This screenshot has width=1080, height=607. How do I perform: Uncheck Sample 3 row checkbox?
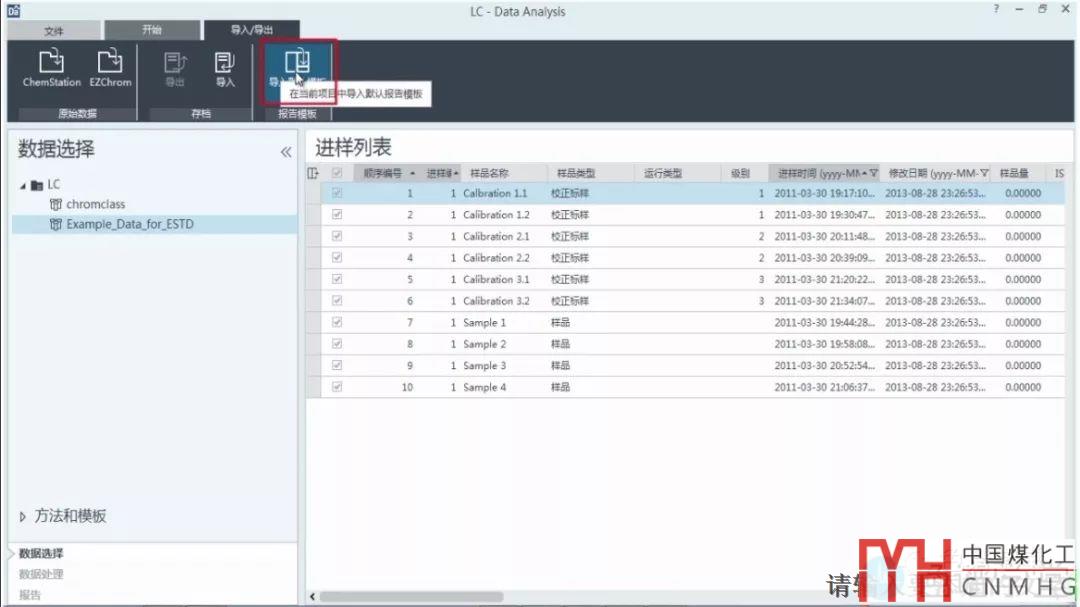(337, 365)
